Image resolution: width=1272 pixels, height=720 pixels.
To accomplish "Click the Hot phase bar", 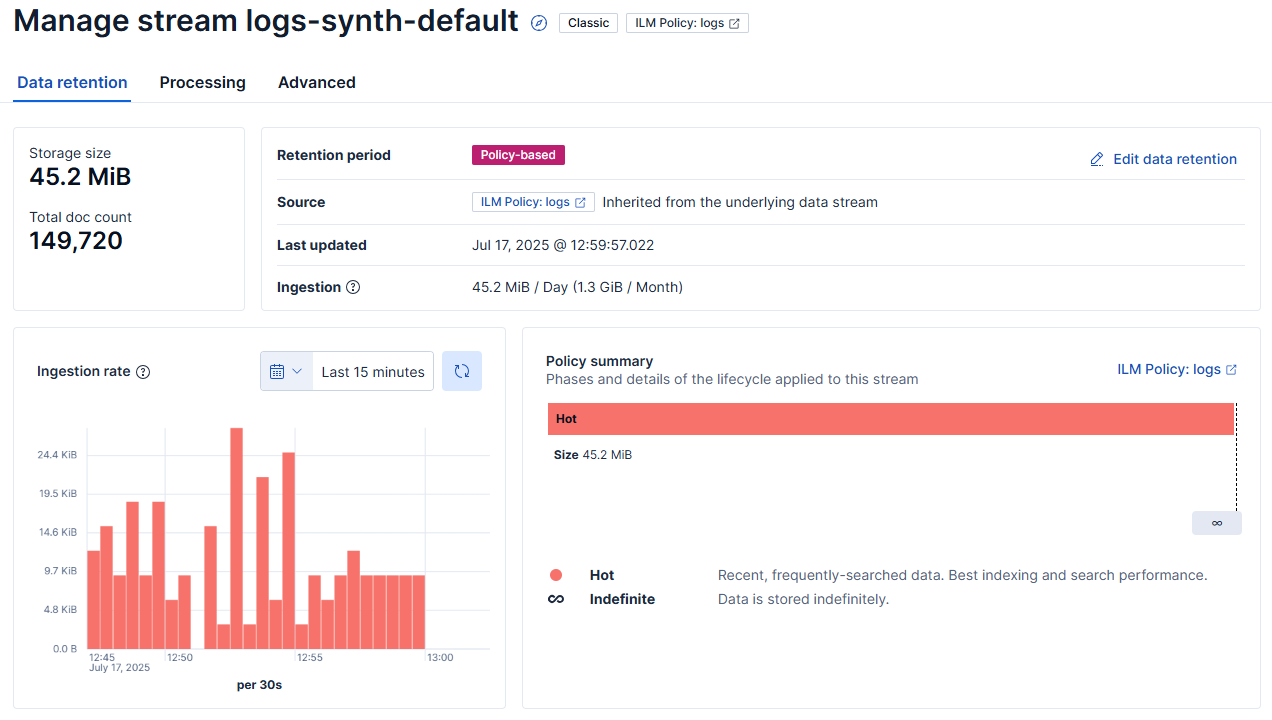I will tap(890, 419).
